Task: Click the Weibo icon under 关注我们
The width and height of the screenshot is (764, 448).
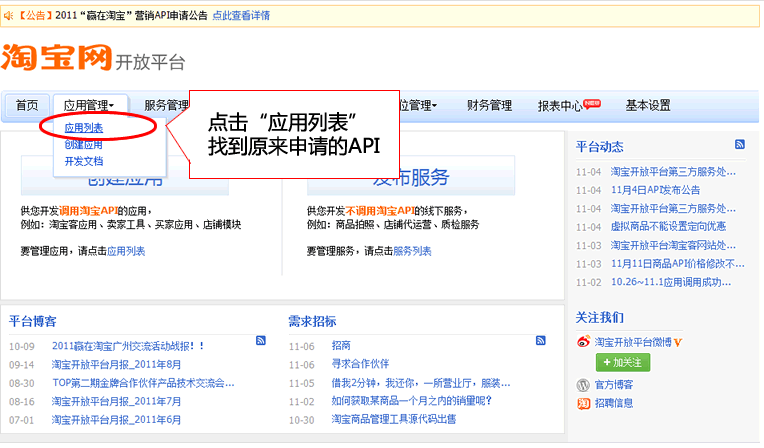Action: [583, 342]
